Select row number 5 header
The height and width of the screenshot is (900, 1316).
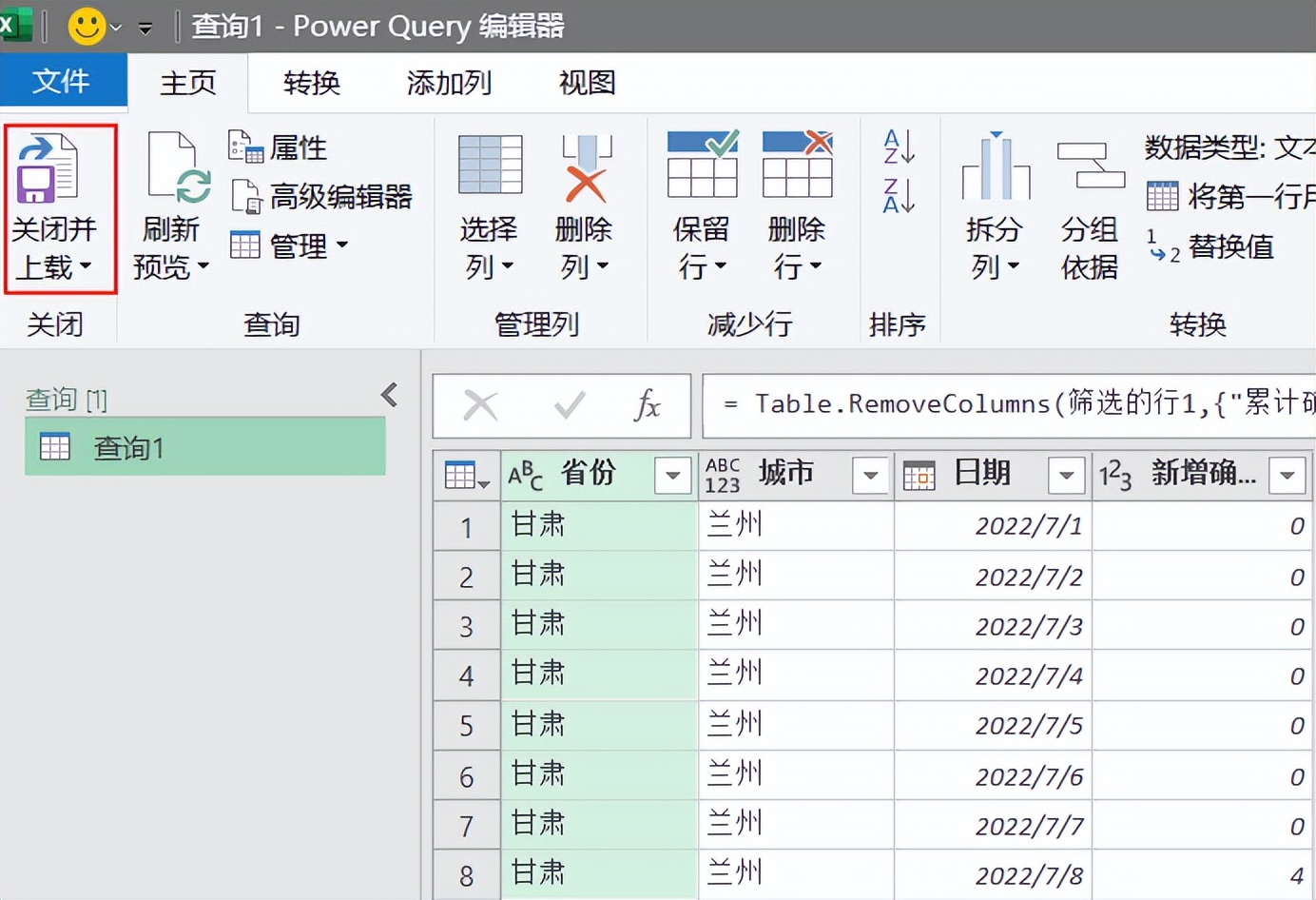point(466,726)
